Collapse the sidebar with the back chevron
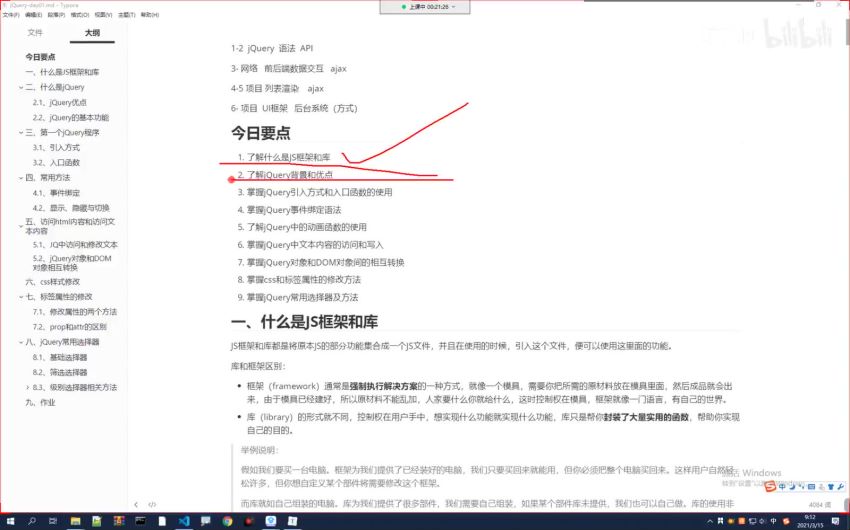The height and width of the screenshot is (530, 850). (x=136, y=505)
